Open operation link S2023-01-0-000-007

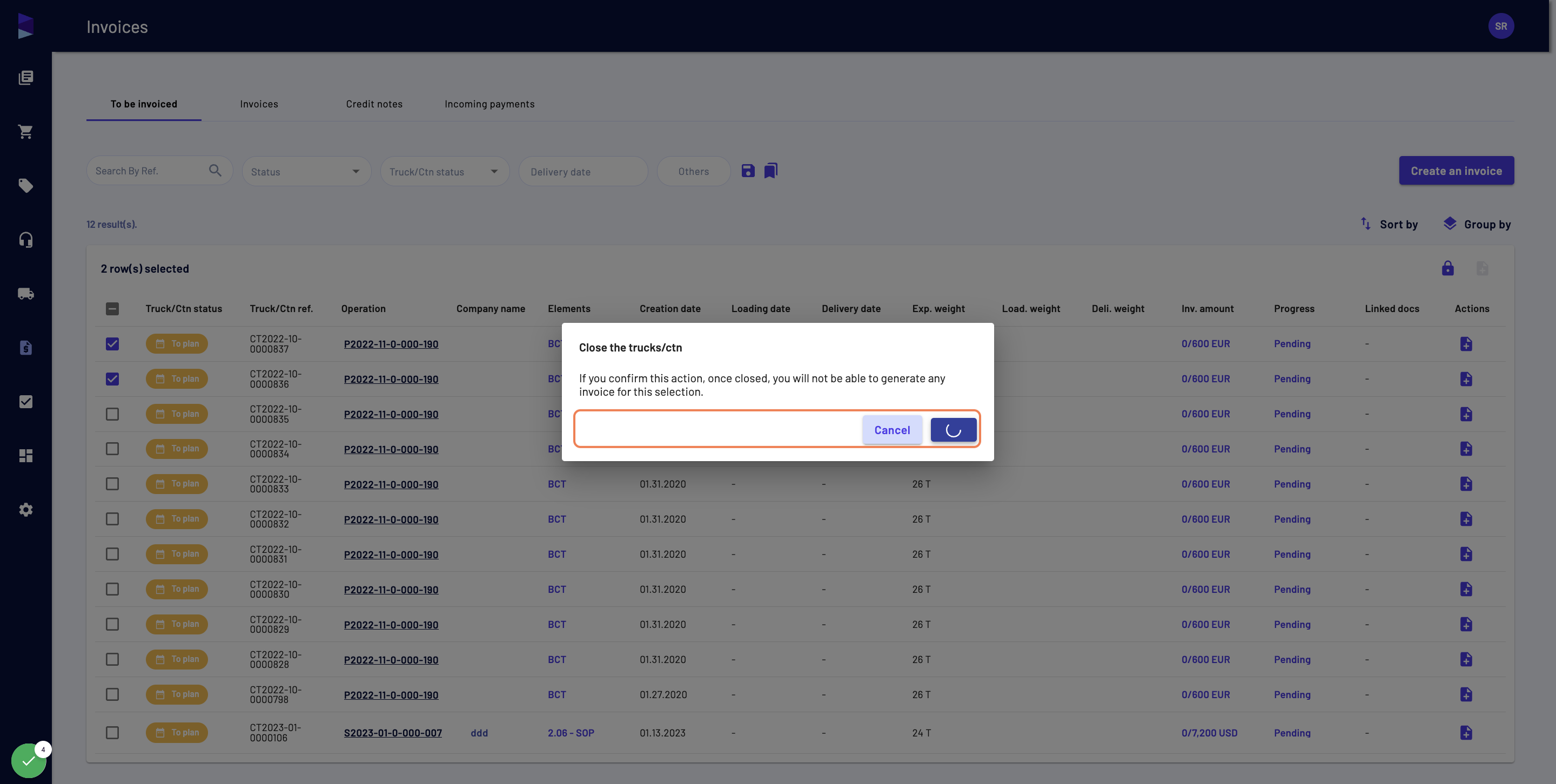pos(393,733)
